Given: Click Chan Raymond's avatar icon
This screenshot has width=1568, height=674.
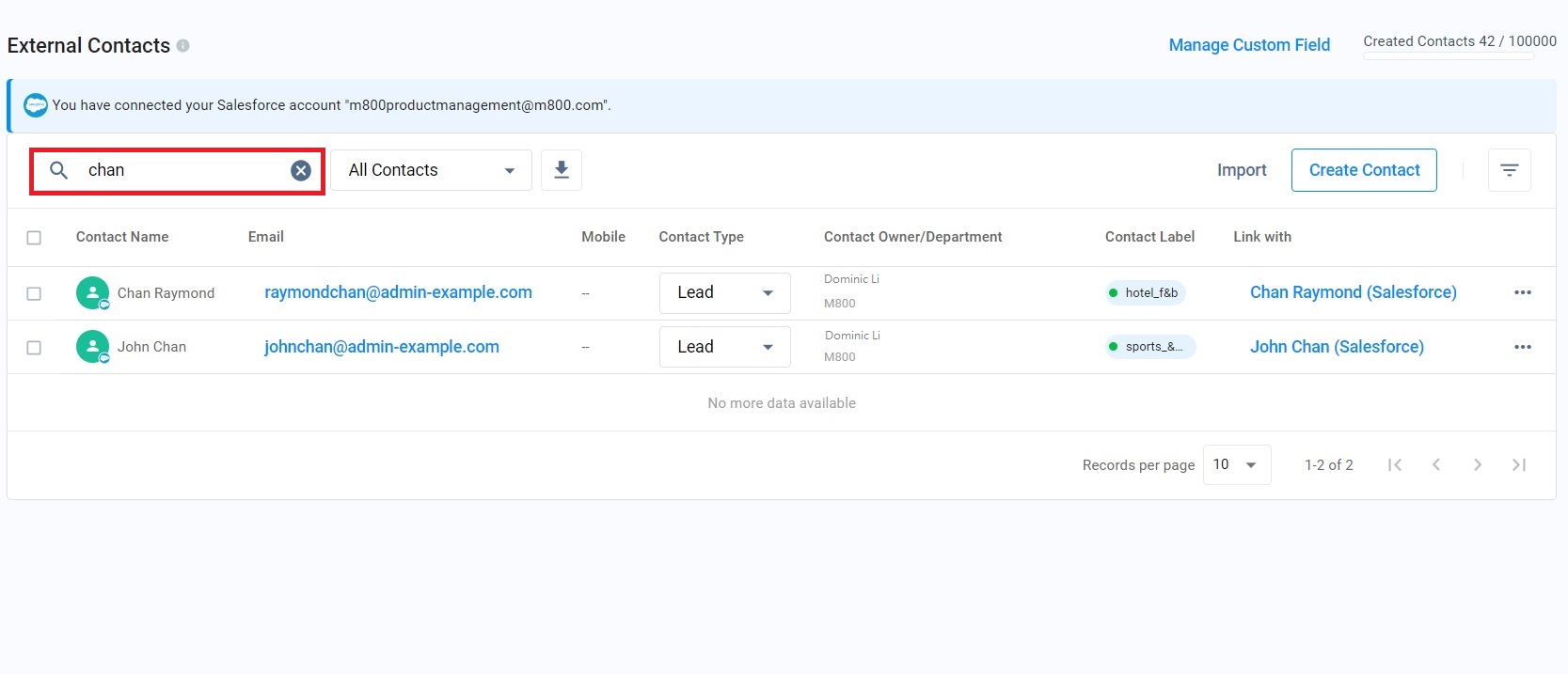Looking at the screenshot, I should [92, 292].
